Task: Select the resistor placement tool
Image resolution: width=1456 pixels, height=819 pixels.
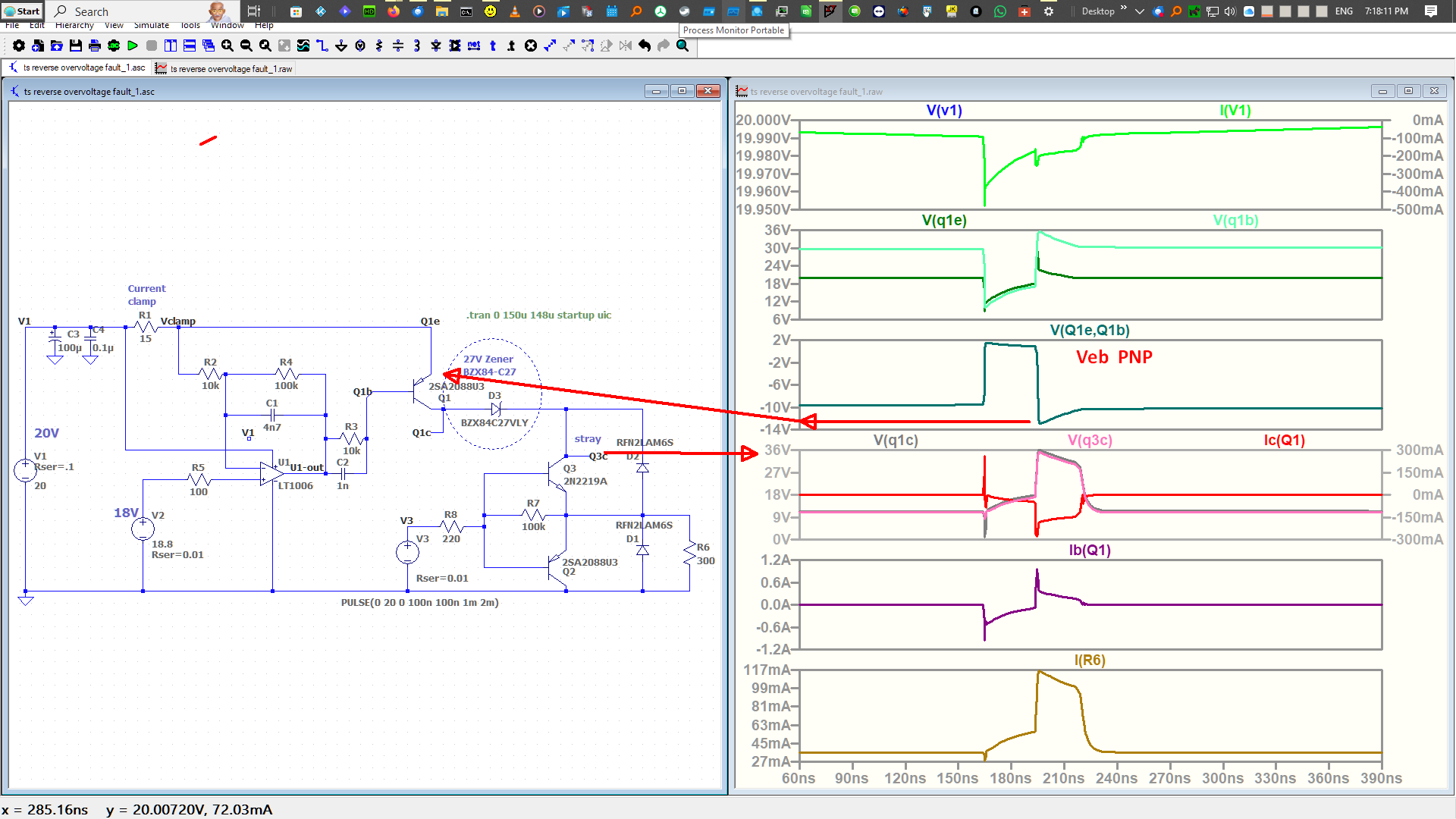Action: pos(379,45)
